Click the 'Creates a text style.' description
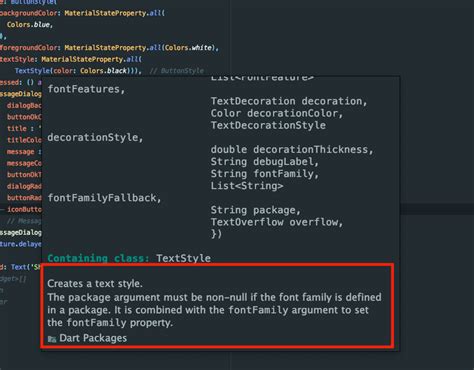474x370 pixels. click(x=95, y=284)
